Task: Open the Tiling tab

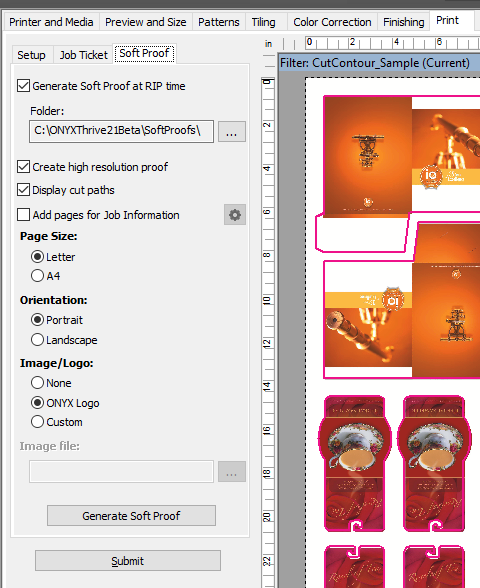Action: (263, 22)
